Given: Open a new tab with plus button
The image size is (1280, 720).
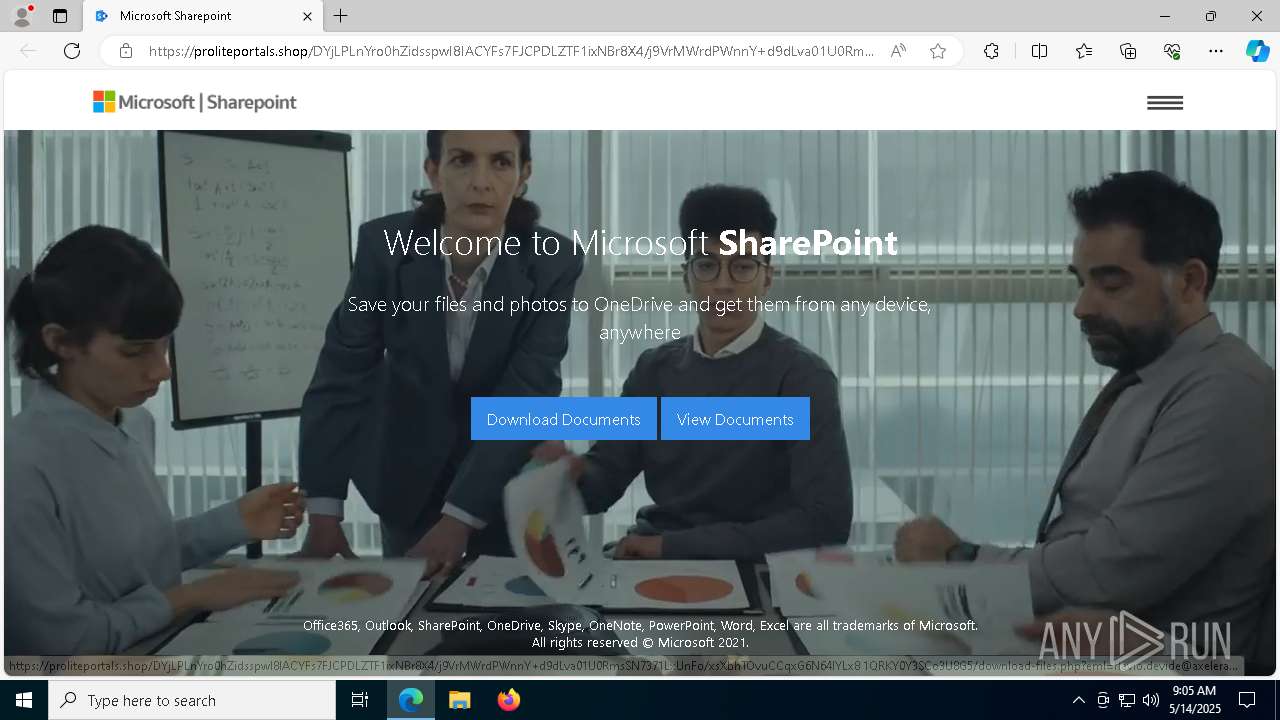Looking at the screenshot, I should 341,16.
